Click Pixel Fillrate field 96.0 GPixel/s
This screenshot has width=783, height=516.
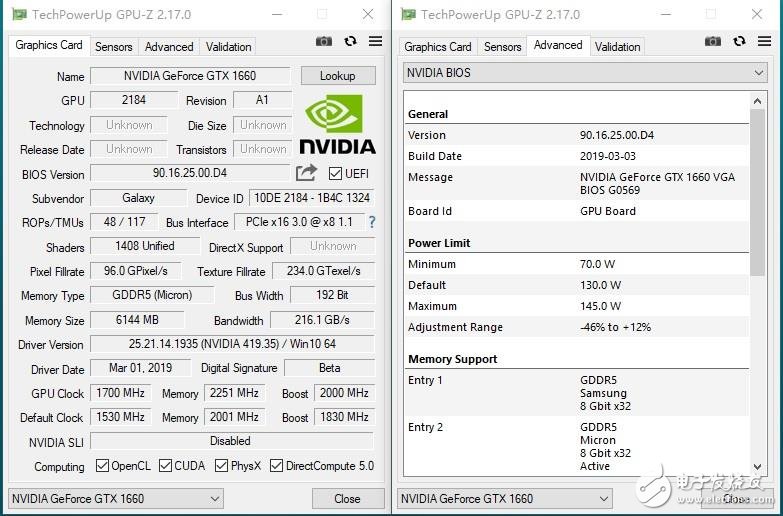(x=136, y=271)
